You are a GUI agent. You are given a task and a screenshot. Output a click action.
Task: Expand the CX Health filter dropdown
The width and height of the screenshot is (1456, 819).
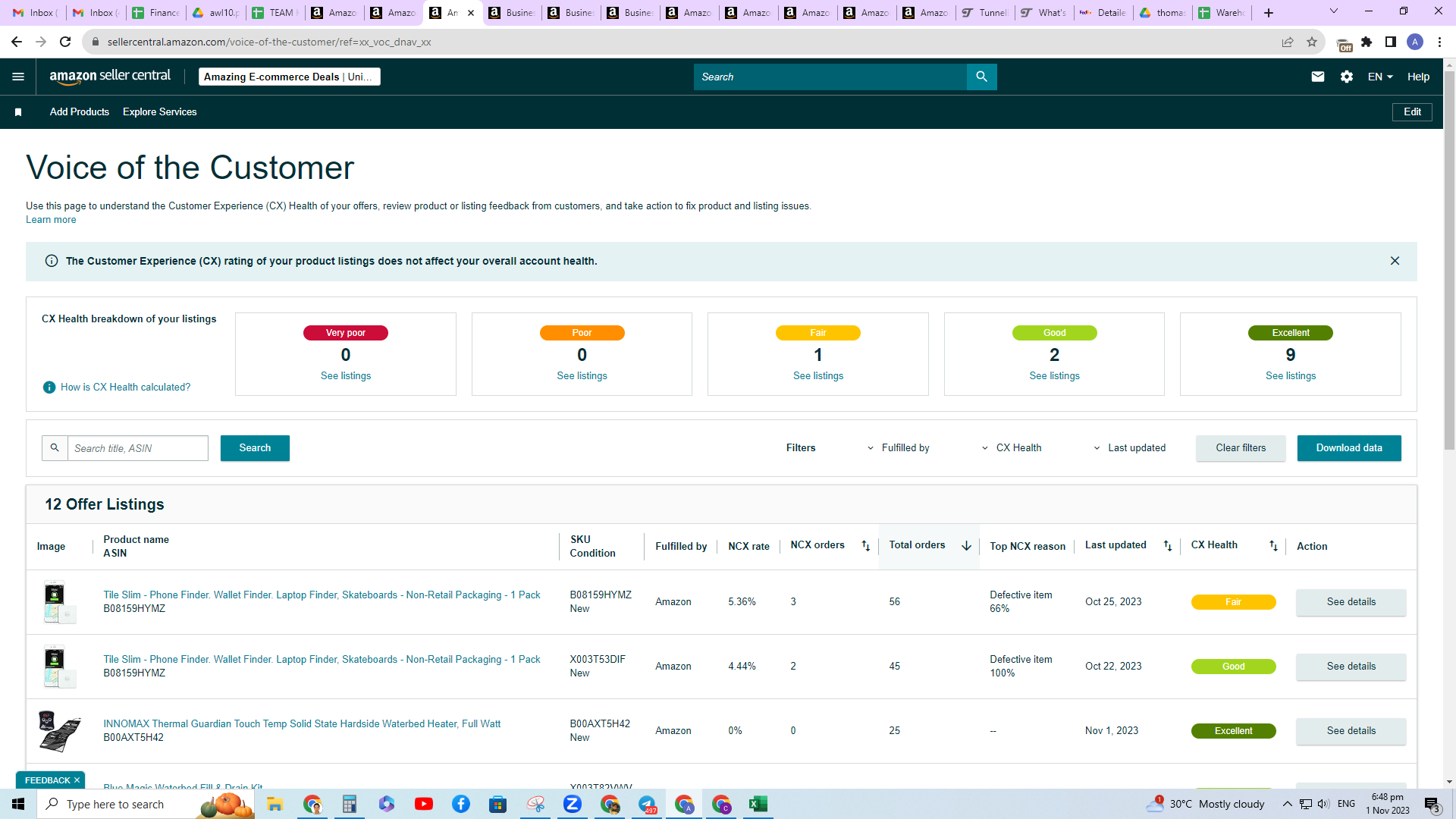(x=1012, y=448)
